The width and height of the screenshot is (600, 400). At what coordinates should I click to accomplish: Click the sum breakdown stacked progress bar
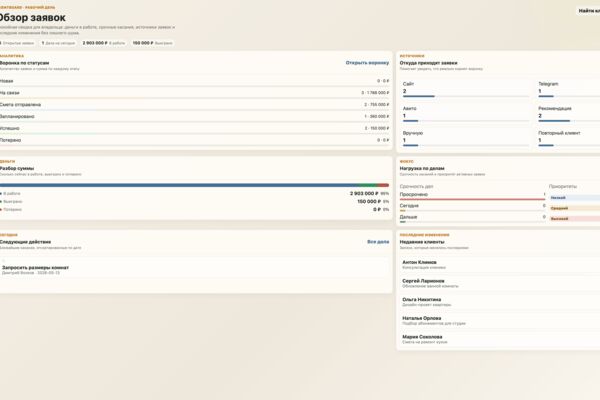click(194, 185)
